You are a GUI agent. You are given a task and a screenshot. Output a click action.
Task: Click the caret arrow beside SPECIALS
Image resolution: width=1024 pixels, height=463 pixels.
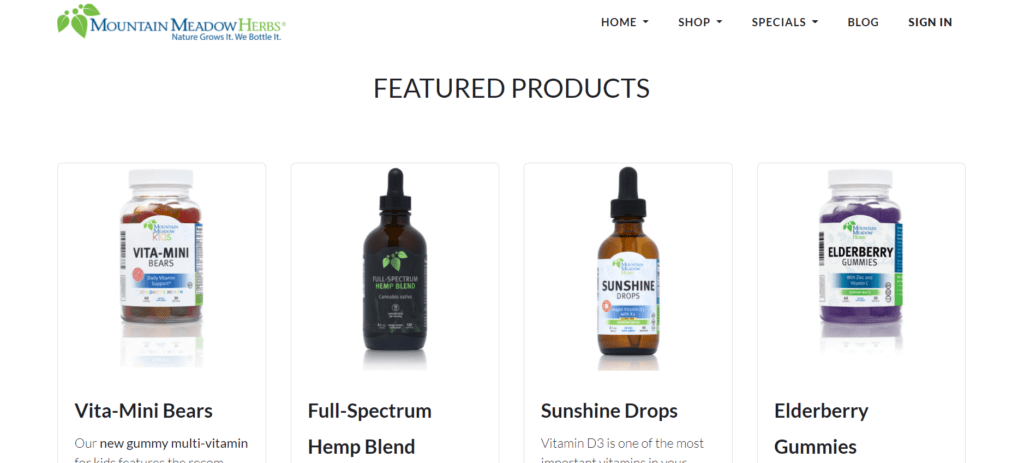pyautogui.click(x=815, y=22)
